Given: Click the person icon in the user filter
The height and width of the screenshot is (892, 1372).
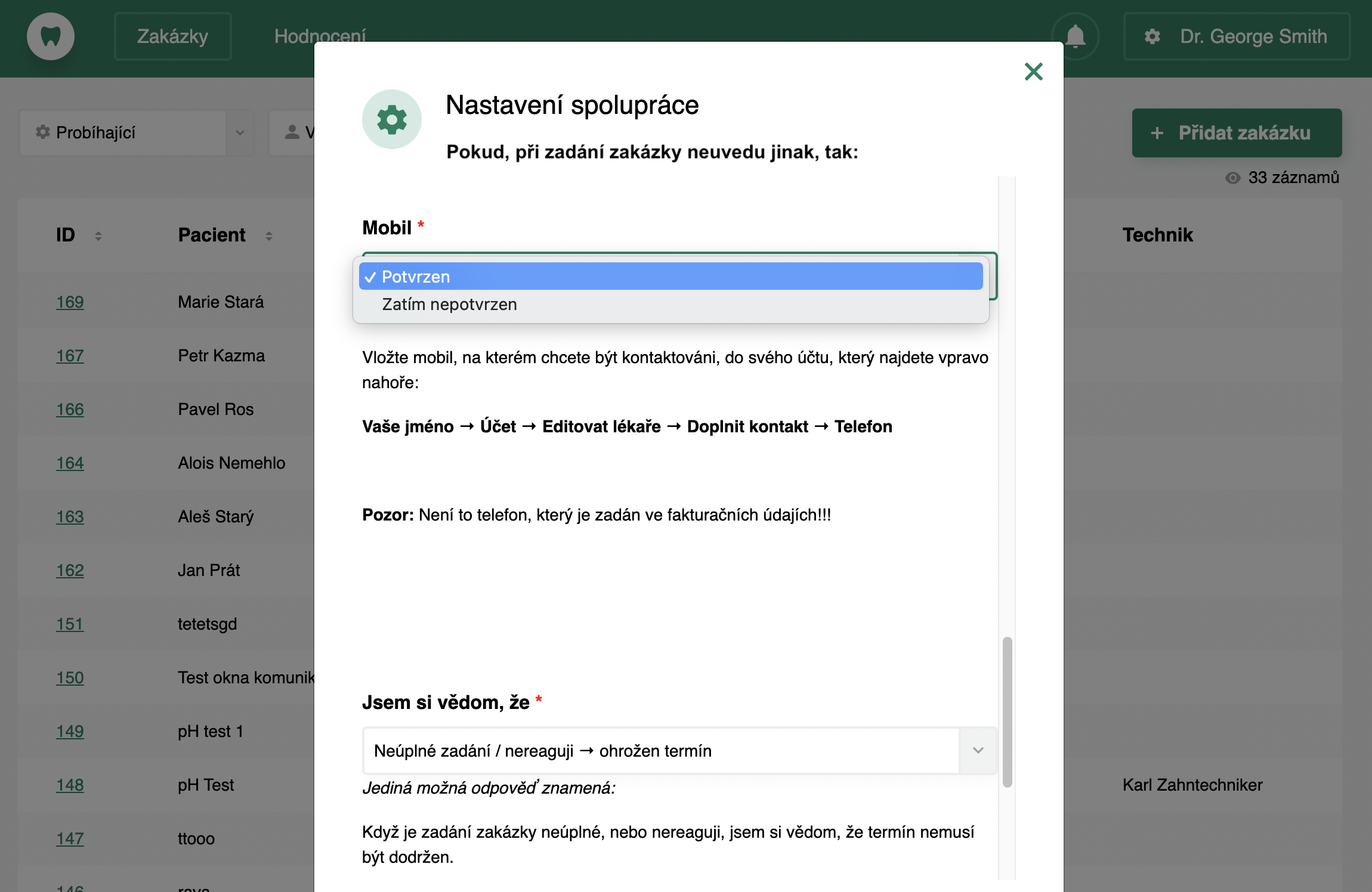Looking at the screenshot, I should [x=292, y=132].
